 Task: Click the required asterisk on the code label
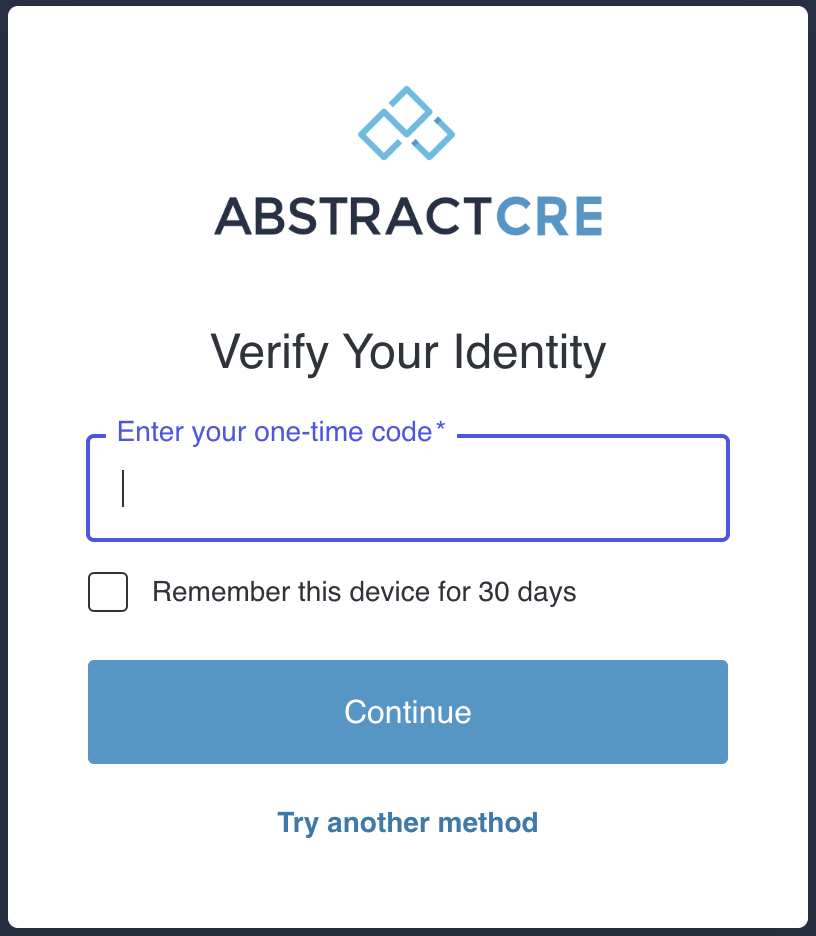point(440,430)
